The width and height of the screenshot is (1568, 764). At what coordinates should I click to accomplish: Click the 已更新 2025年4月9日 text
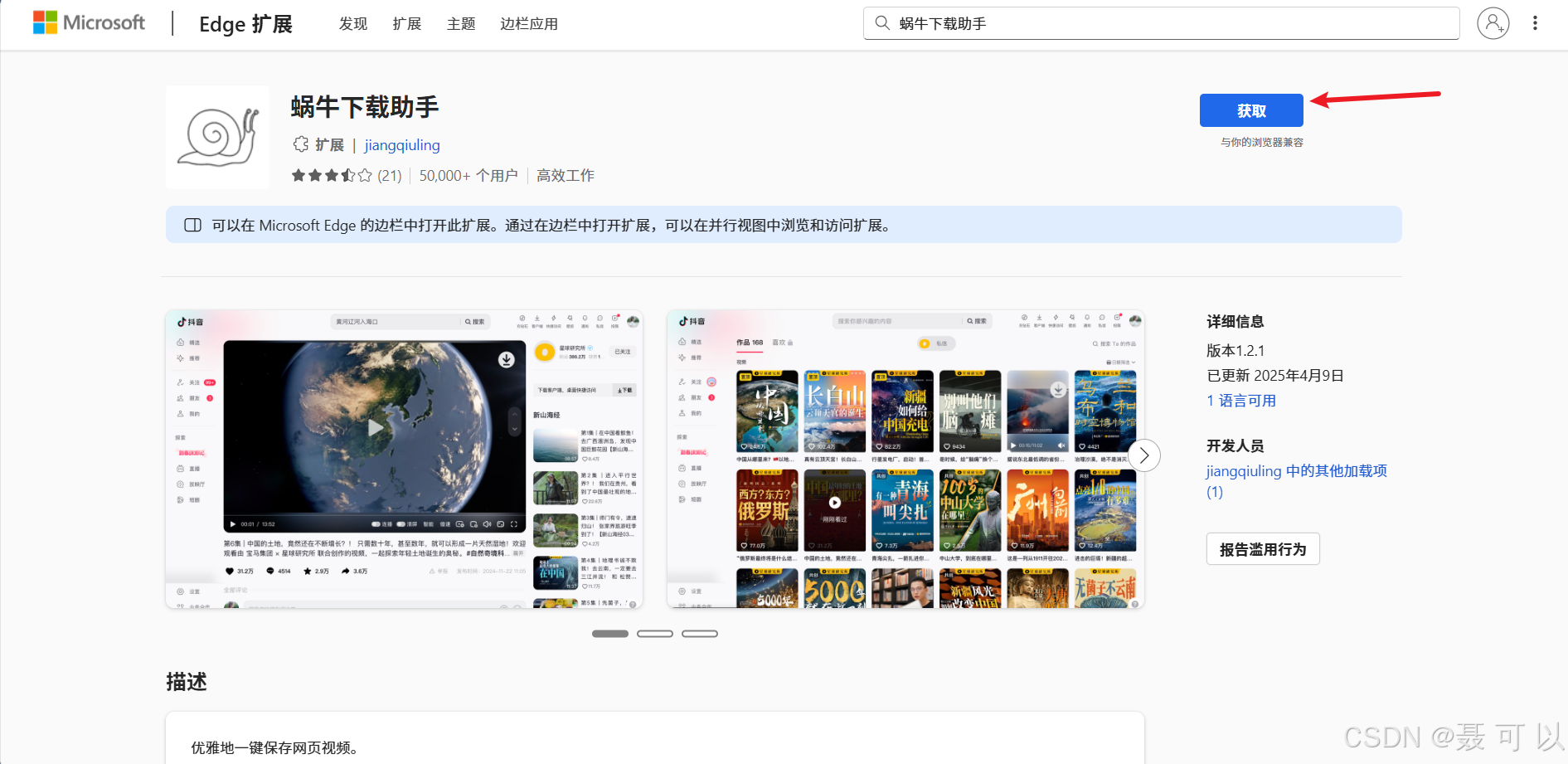(x=1275, y=376)
